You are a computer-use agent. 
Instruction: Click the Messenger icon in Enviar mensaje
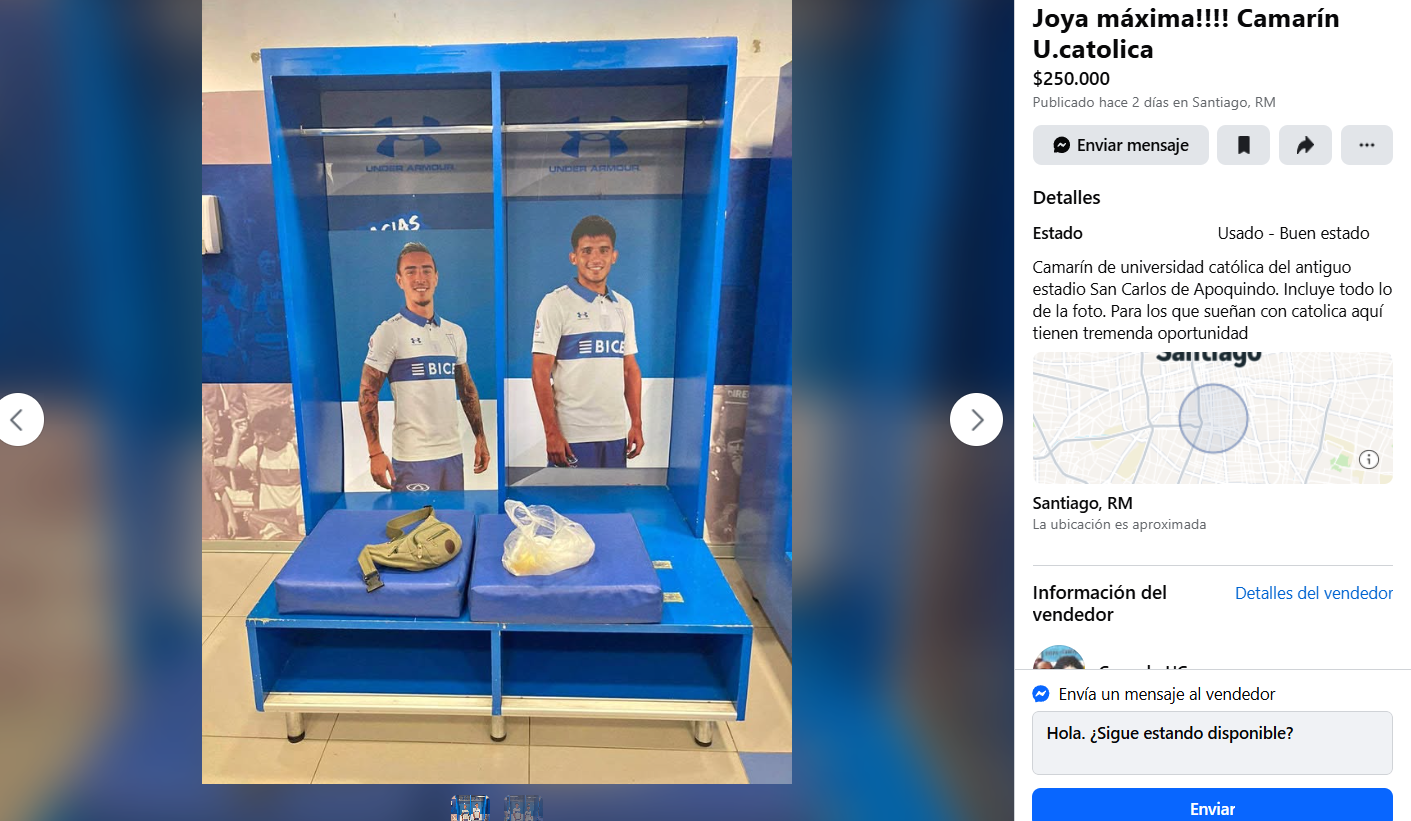click(x=1062, y=145)
